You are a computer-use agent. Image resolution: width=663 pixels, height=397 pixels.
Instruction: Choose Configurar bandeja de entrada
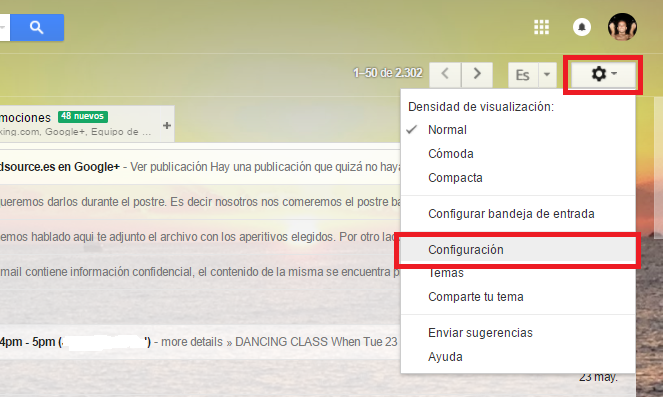coord(518,214)
